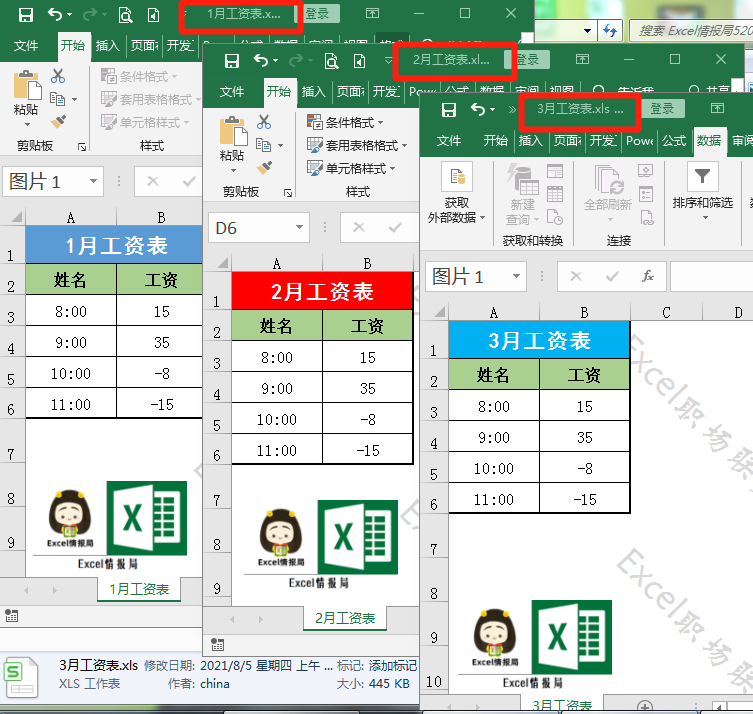Click ribbon display options in 3月工资表 window
The image size is (753, 714).
717,108
